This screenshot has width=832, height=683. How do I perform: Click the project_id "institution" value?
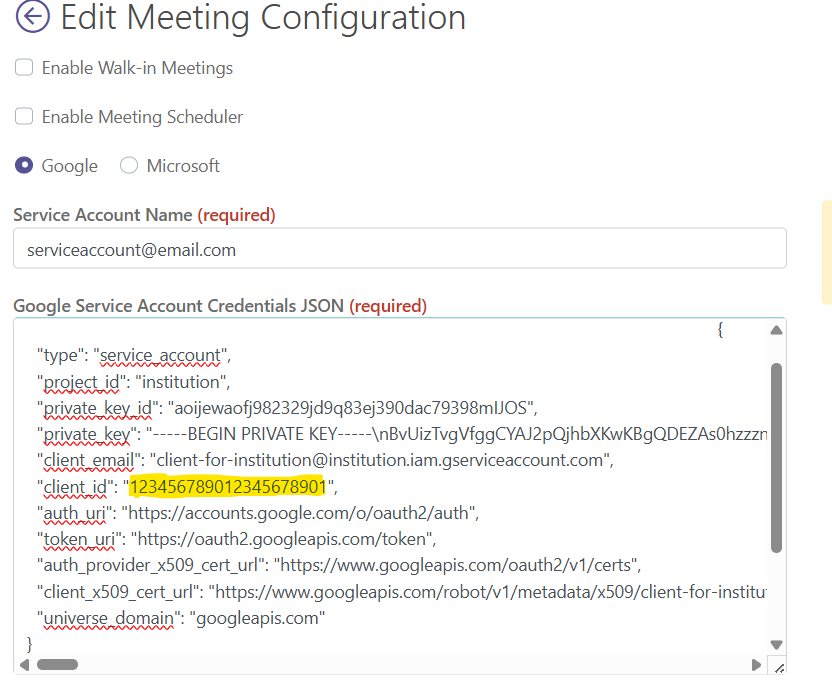click(183, 382)
